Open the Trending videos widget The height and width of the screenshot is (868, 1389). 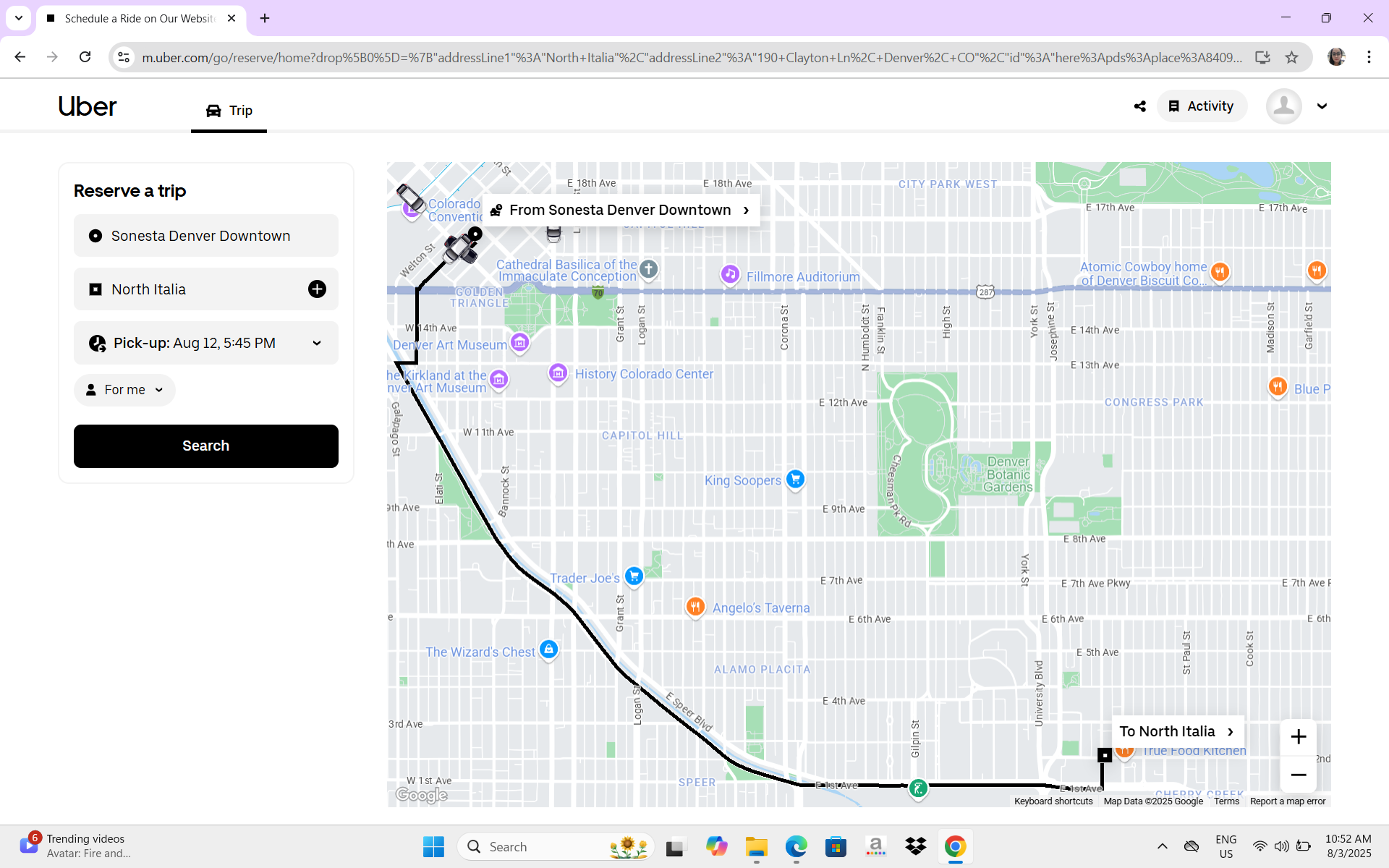pyautogui.click(x=76, y=846)
